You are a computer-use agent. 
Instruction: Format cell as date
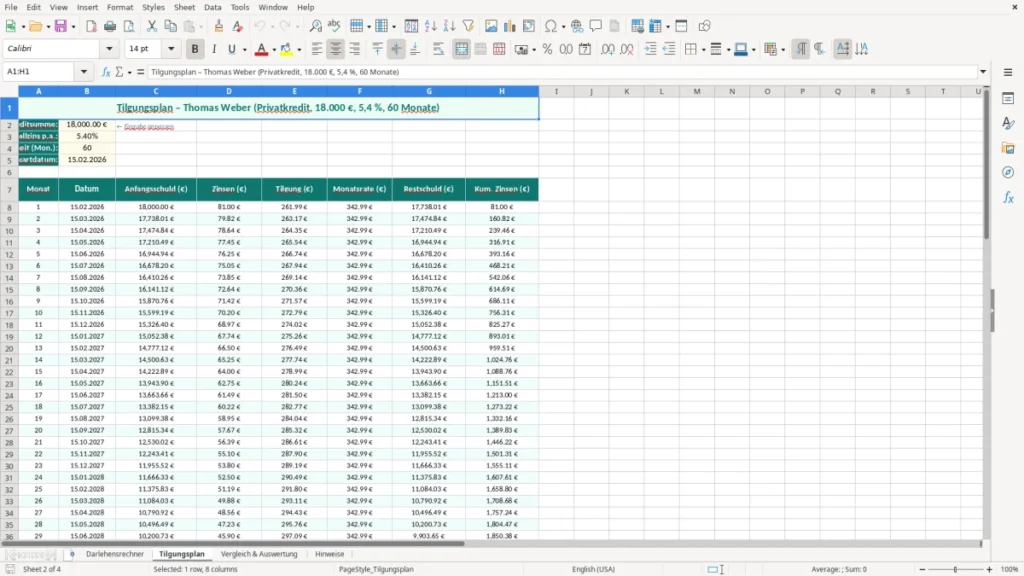585,49
